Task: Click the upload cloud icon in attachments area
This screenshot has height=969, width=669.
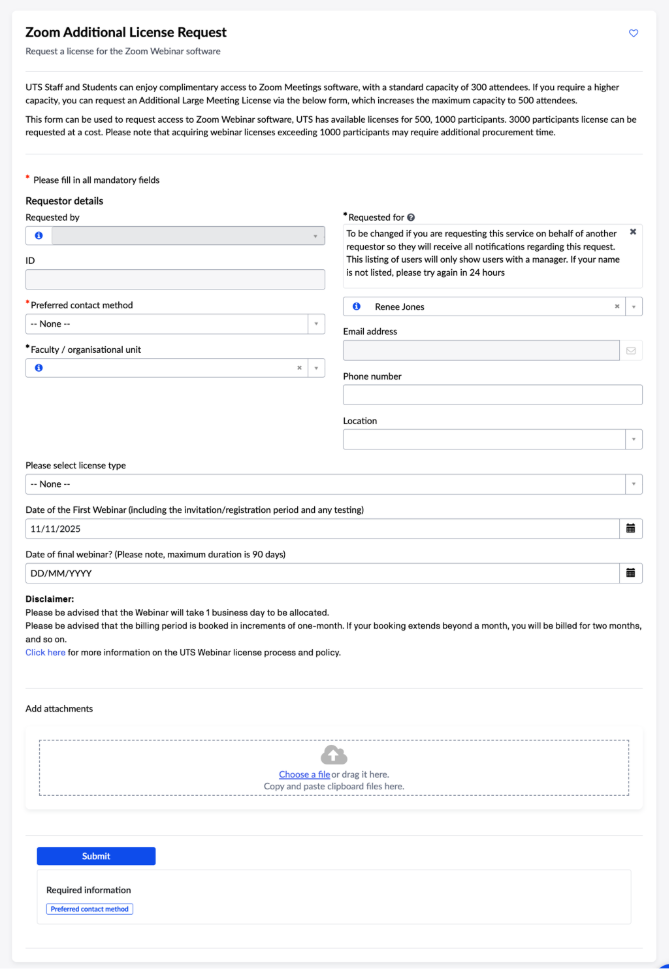Action: 334,756
